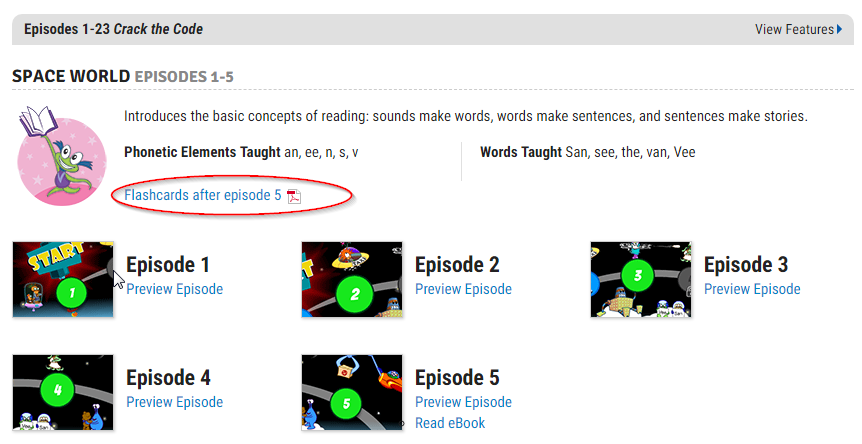
Task: Expand the View Features link
Action: [x=798, y=29]
